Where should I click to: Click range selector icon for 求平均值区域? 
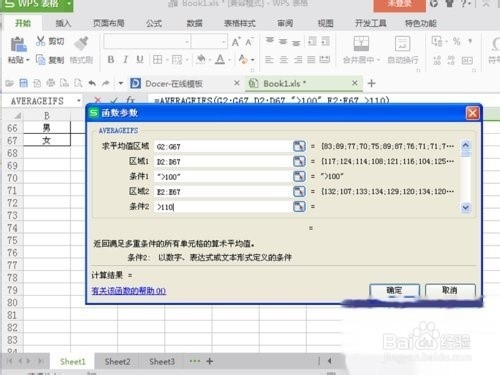(299, 146)
